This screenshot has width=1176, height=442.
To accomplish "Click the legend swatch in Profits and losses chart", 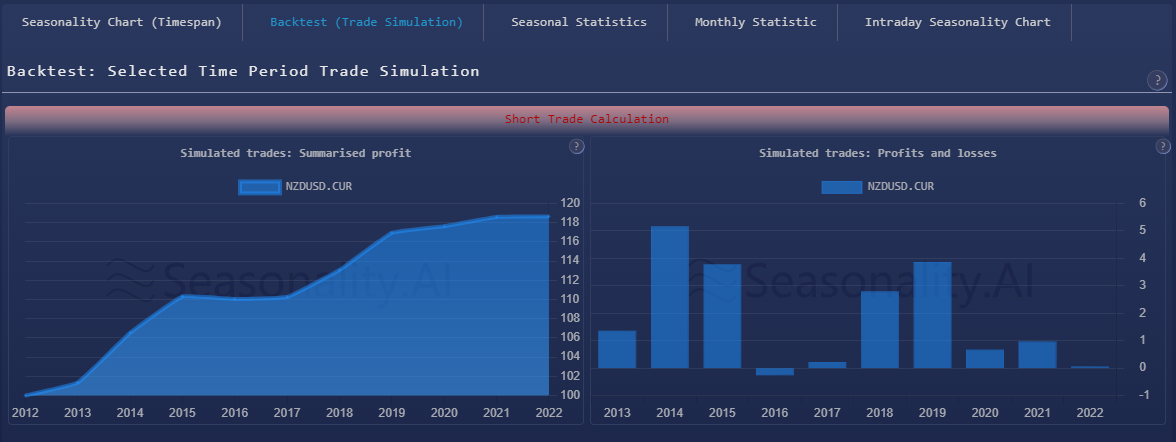I will pos(841,186).
